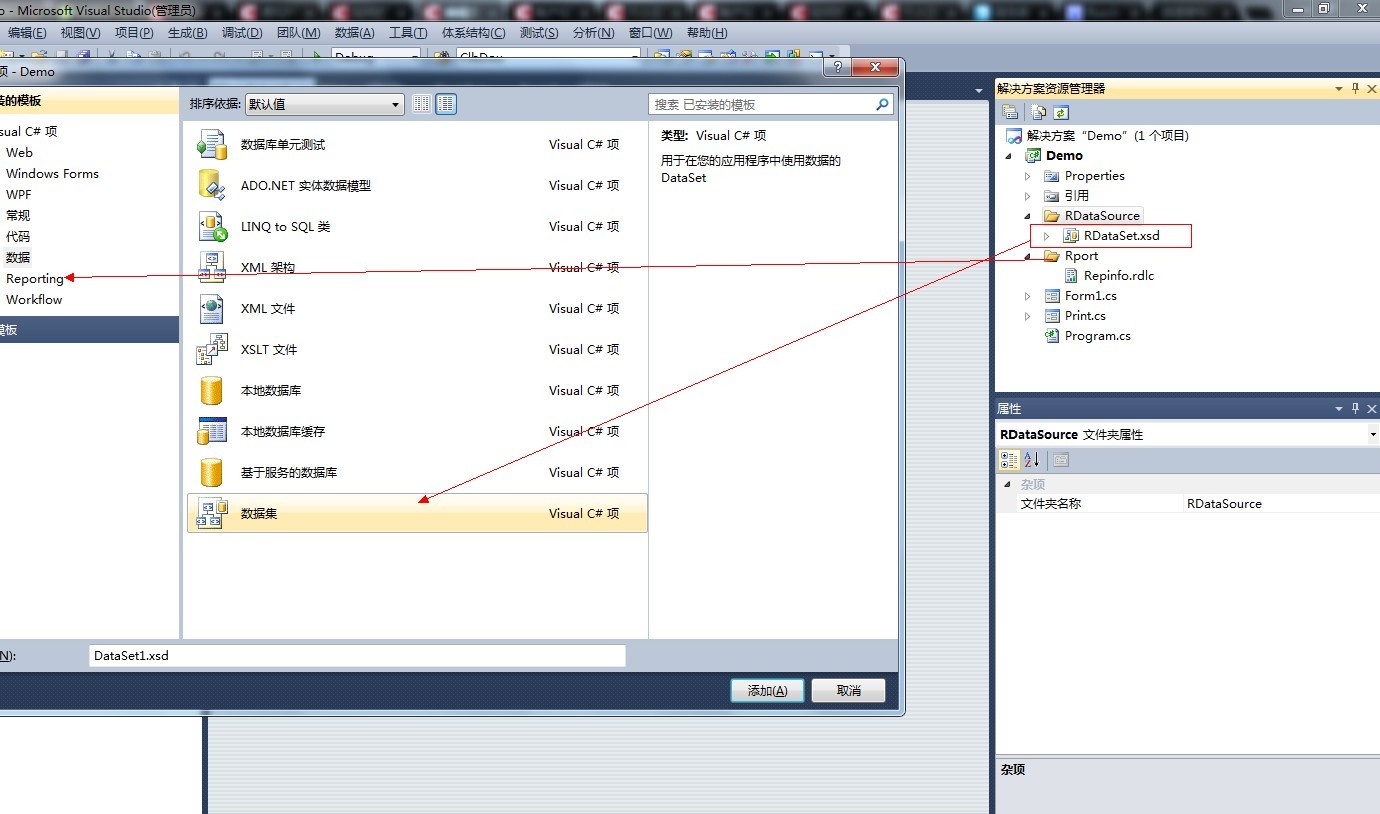
Task: Pin the 解决方案资源管理器 panel
Action: pos(1356,88)
